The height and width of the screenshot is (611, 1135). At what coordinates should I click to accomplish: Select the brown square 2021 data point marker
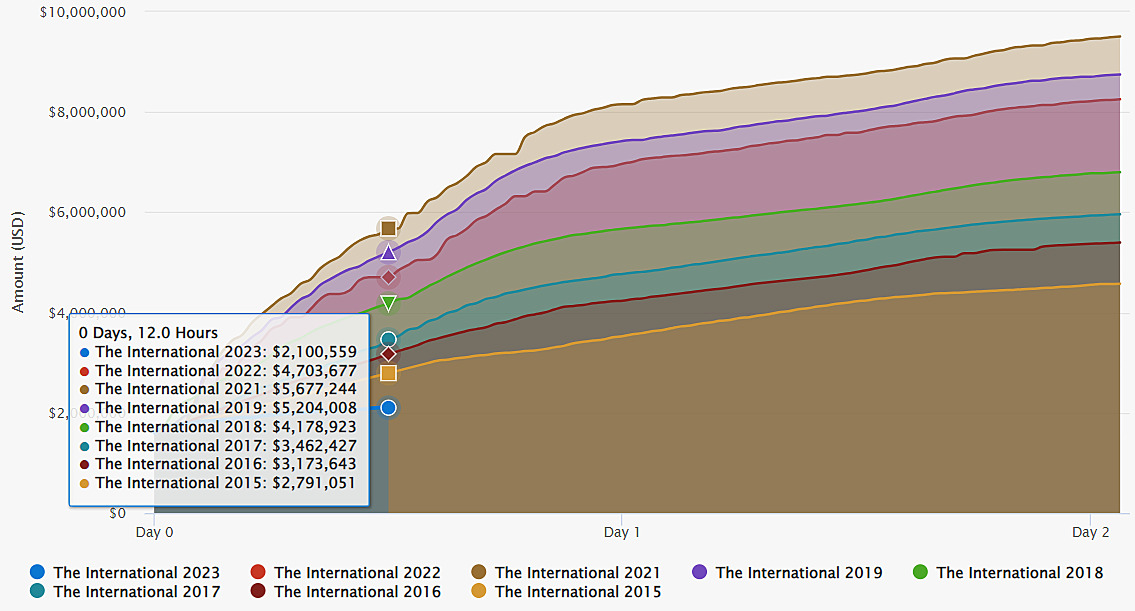pyautogui.click(x=389, y=228)
